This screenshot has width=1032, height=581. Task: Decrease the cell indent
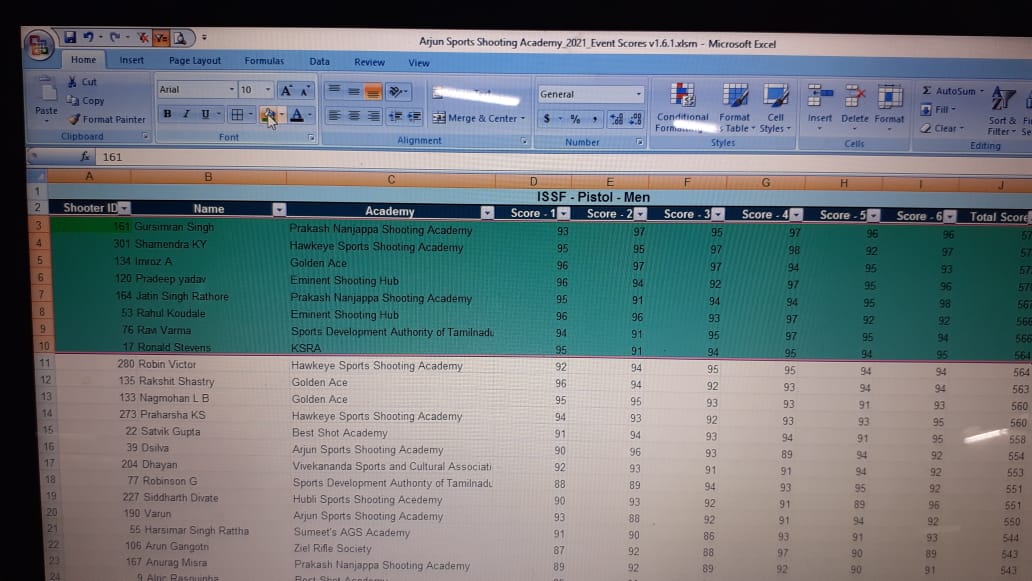coord(395,116)
